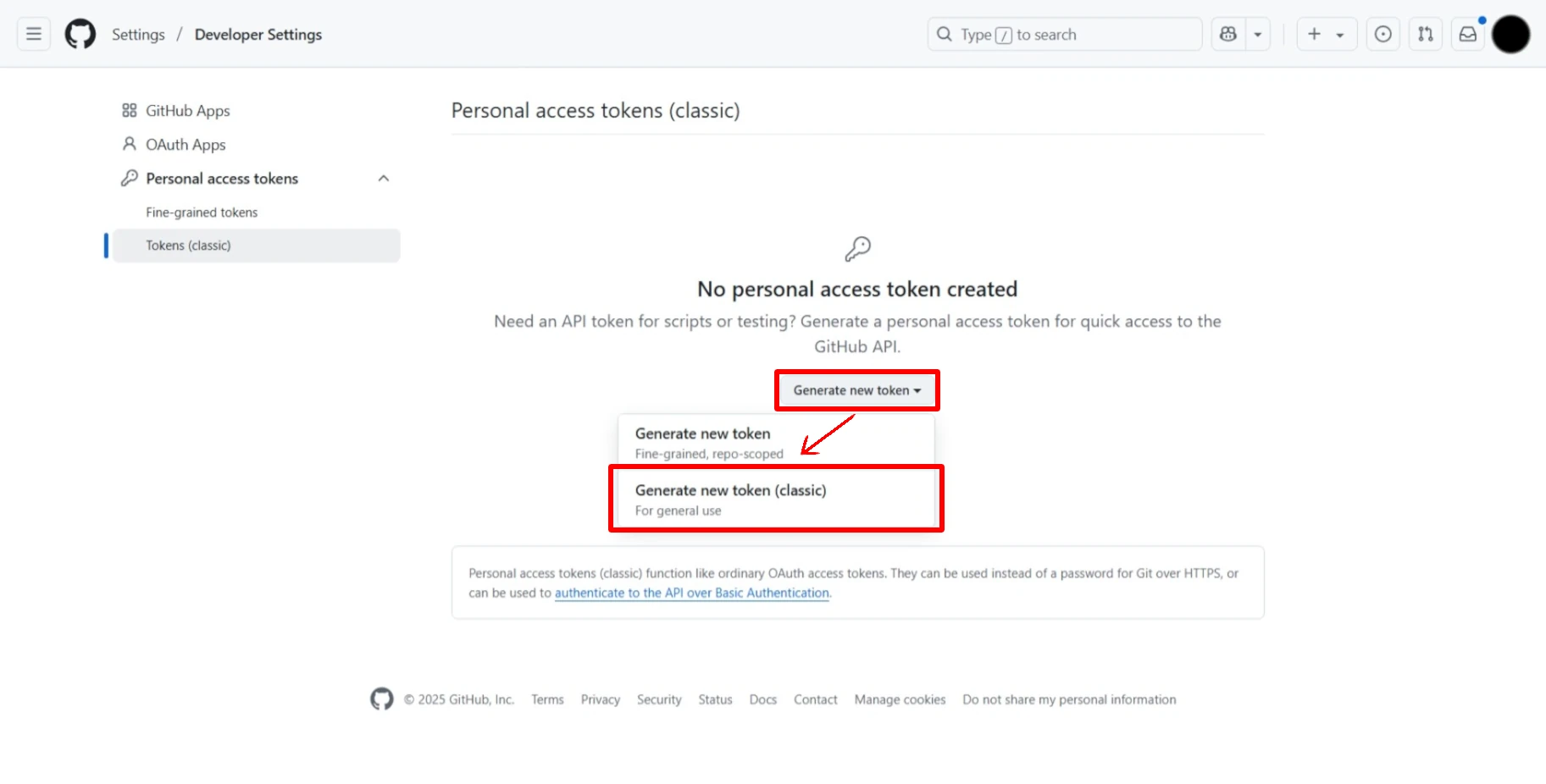Open the Pull requests icon
Screen dimensions: 1546x784
coord(1426,34)
